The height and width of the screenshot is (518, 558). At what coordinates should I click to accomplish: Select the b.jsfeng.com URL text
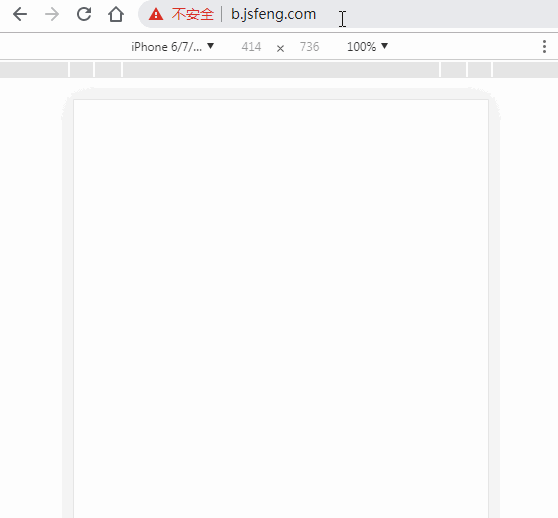(273, 14)
